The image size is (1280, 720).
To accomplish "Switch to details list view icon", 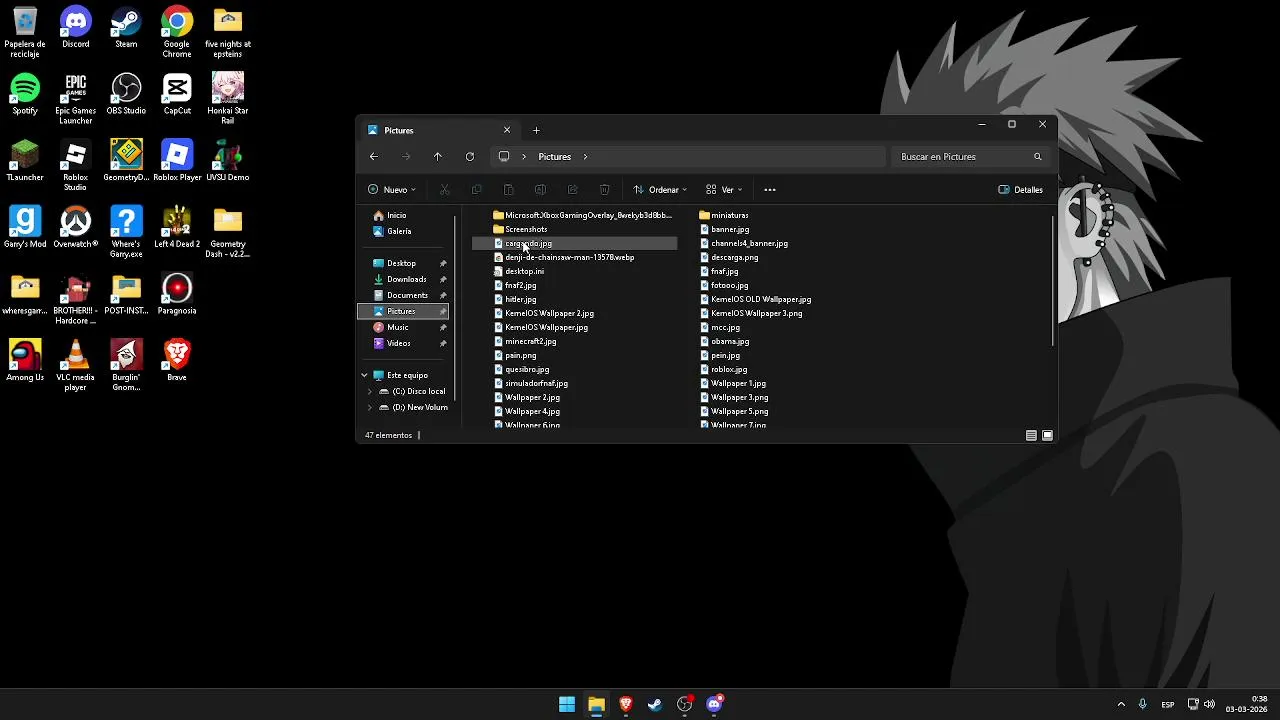I will pos(1031,436).
